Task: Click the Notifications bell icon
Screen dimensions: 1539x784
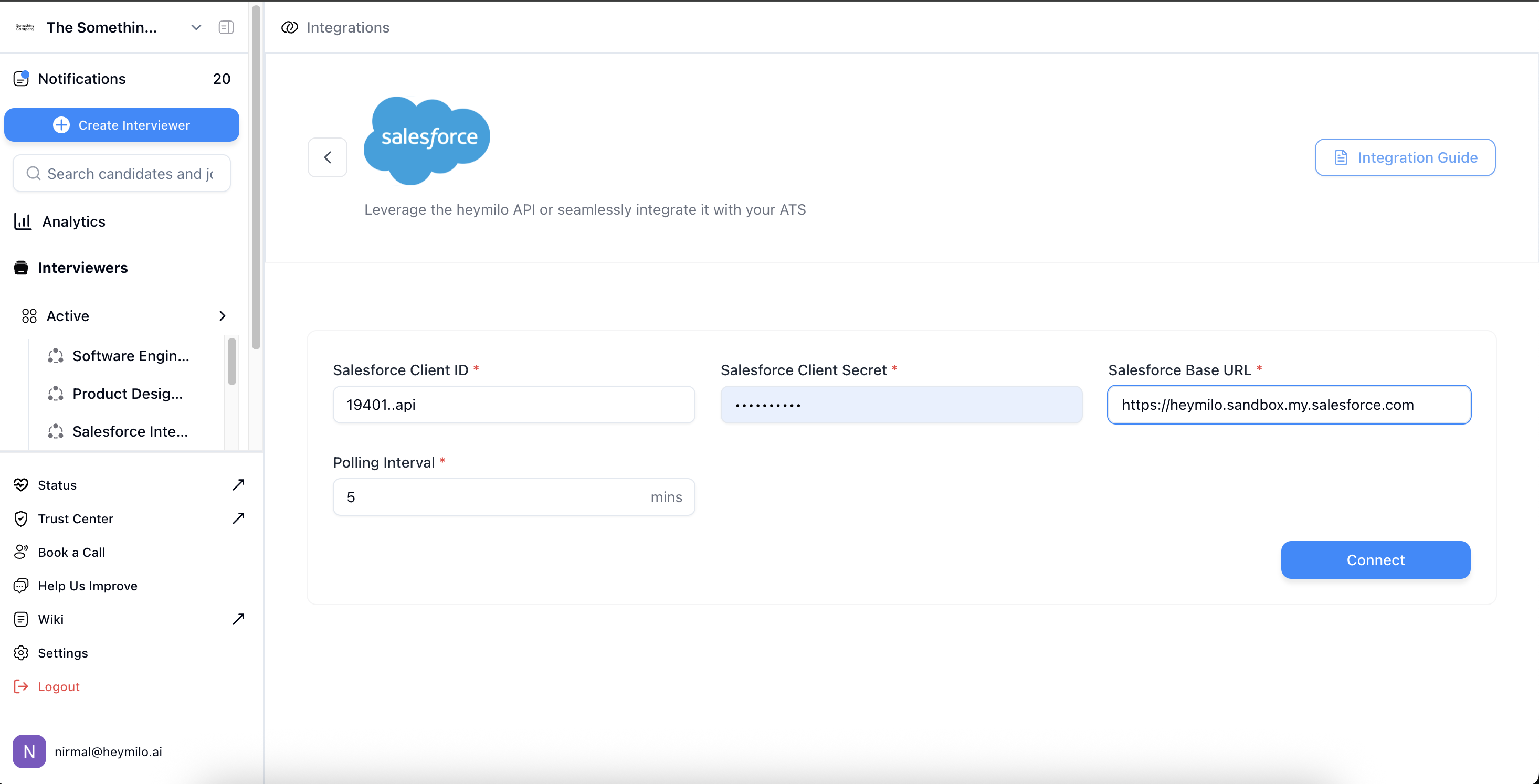Action: [x=22, y=79]
